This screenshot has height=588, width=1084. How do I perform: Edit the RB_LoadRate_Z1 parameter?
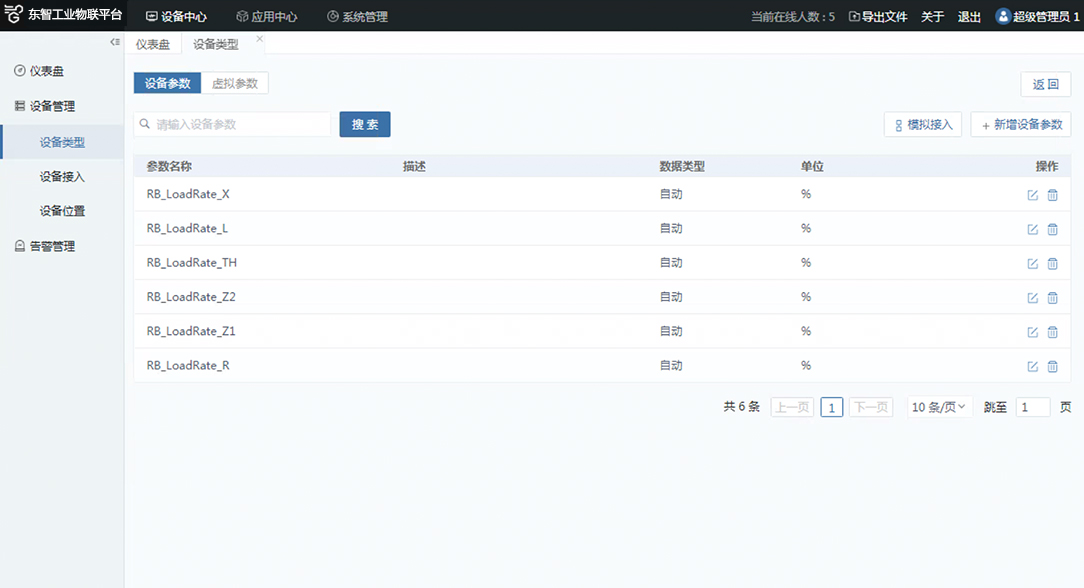point(1033,332)
